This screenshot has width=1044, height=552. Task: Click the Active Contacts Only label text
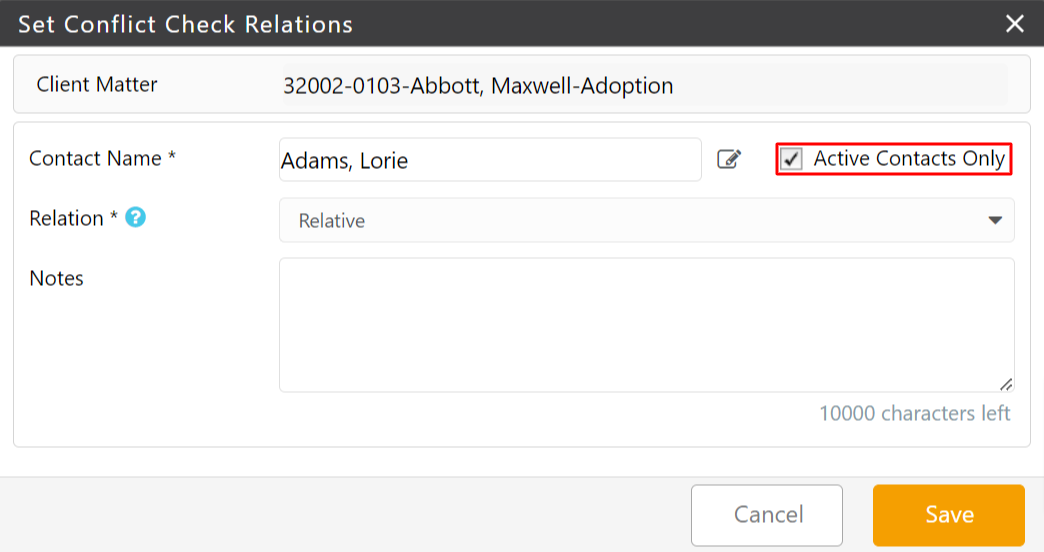pyautogui.click(x=909, y=158)
